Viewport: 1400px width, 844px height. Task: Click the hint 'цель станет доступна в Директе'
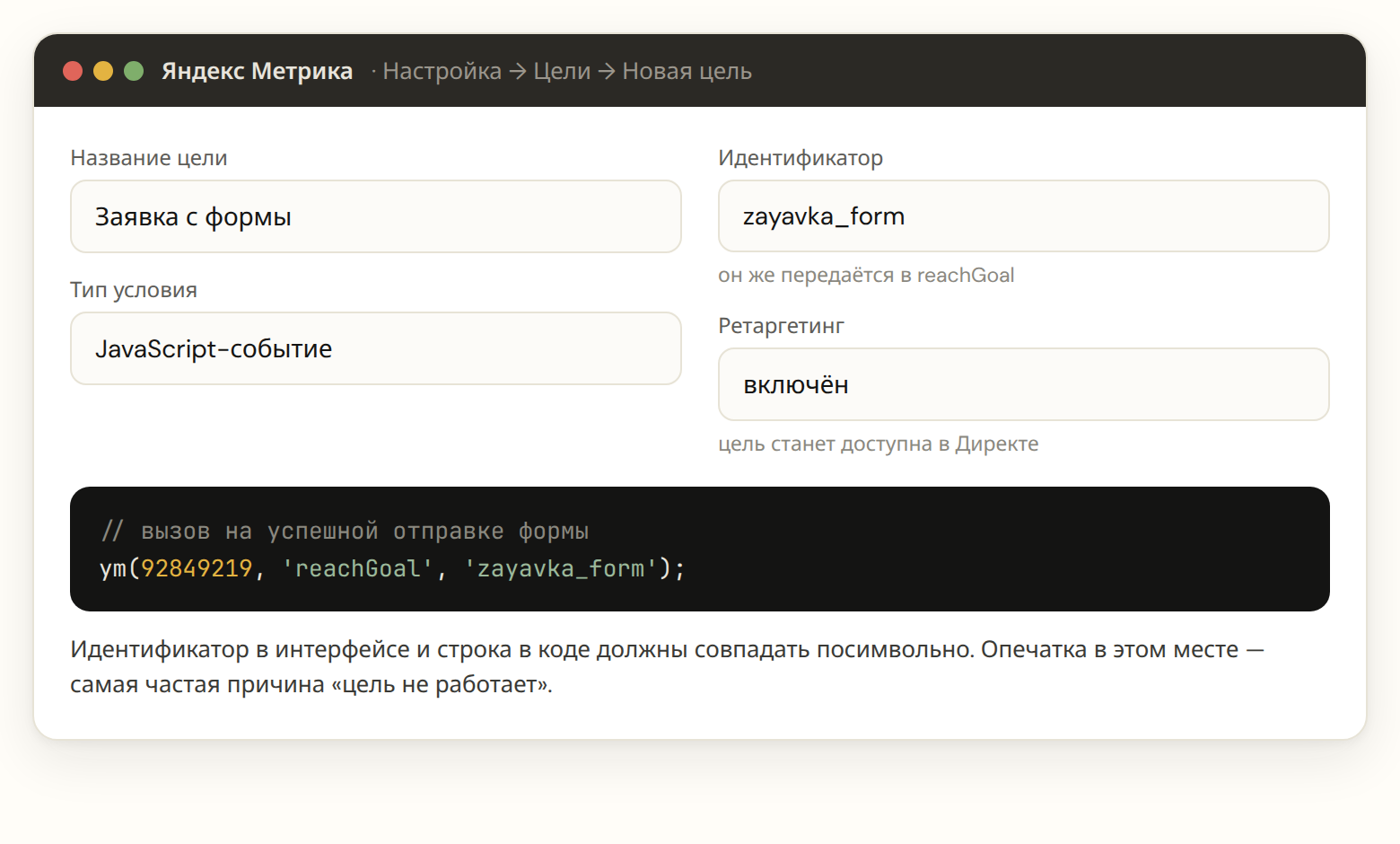click(x=879, y=444)
